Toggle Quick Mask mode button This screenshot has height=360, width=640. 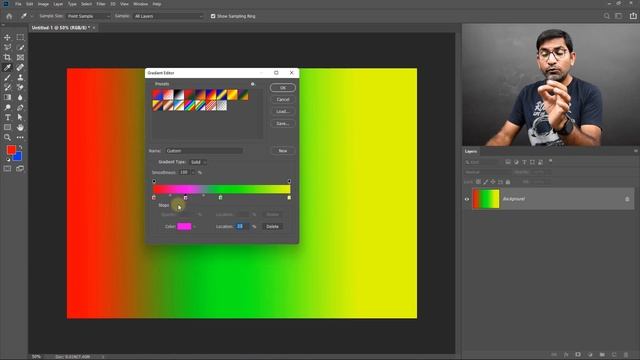[x=7, y=169]
